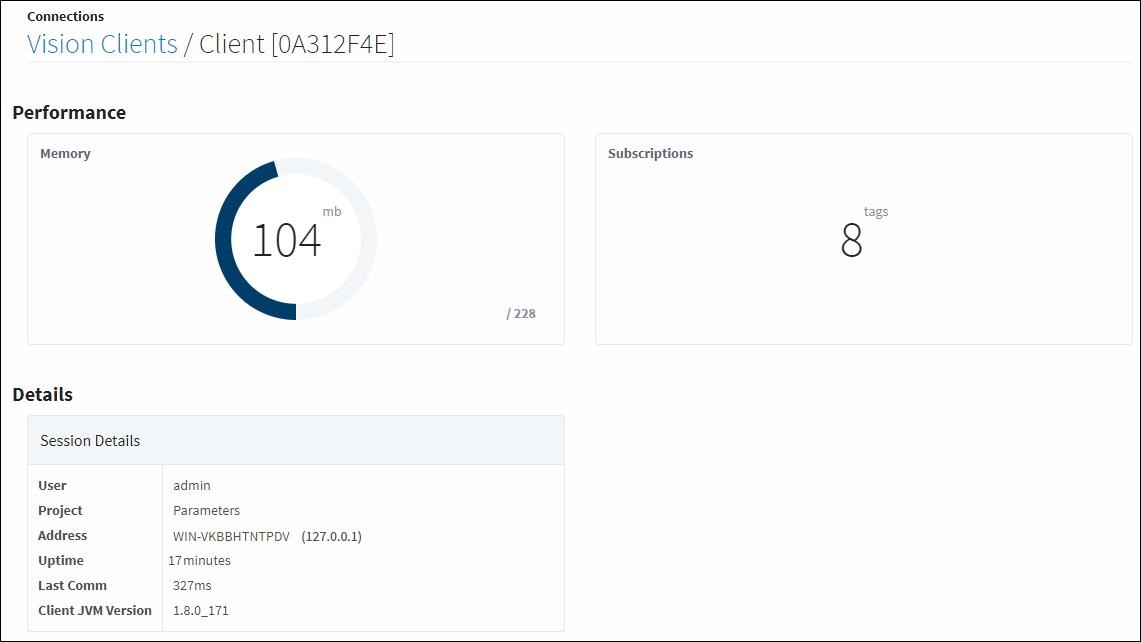Select the admin user value

tap(192, 486)
